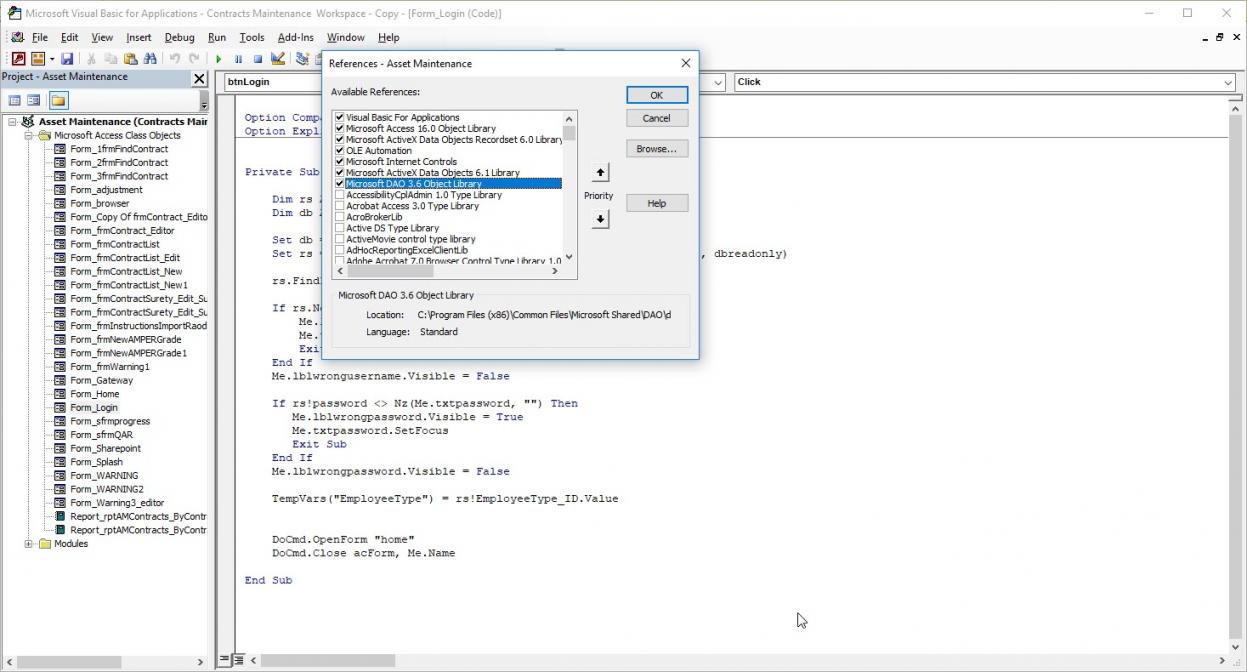
Task: Click the View Microsoft Access toolbar icon
Action: click(x=18, y=59)
